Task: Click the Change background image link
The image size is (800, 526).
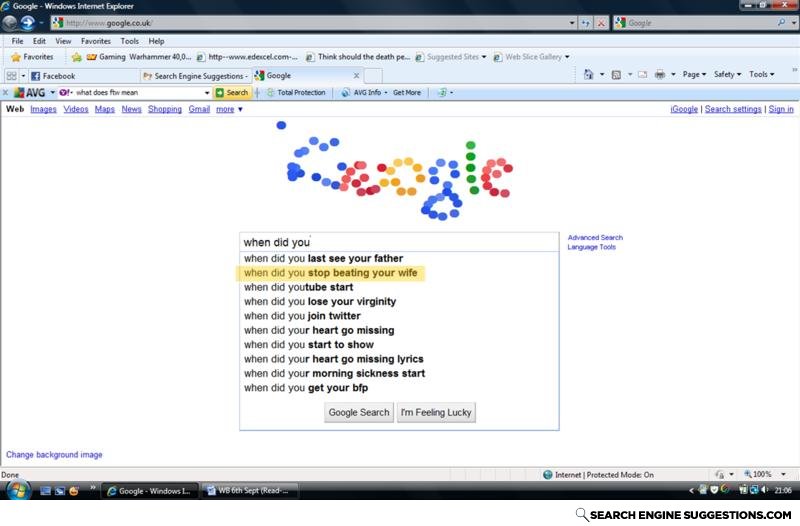Action: (54, 455)
